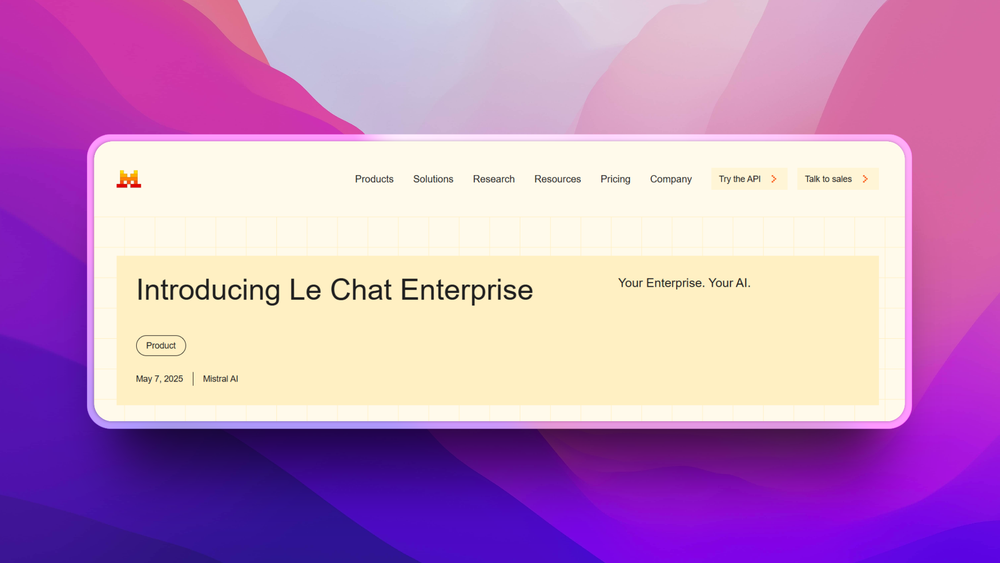1000x563 pixels.
Task: Click the Mistral AI author text
Action: coord(221,379)
